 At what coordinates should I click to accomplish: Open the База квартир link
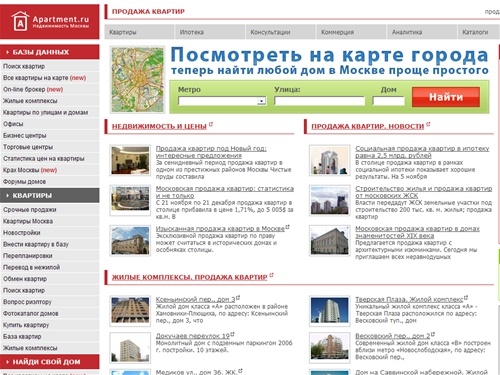coord(22,337)
